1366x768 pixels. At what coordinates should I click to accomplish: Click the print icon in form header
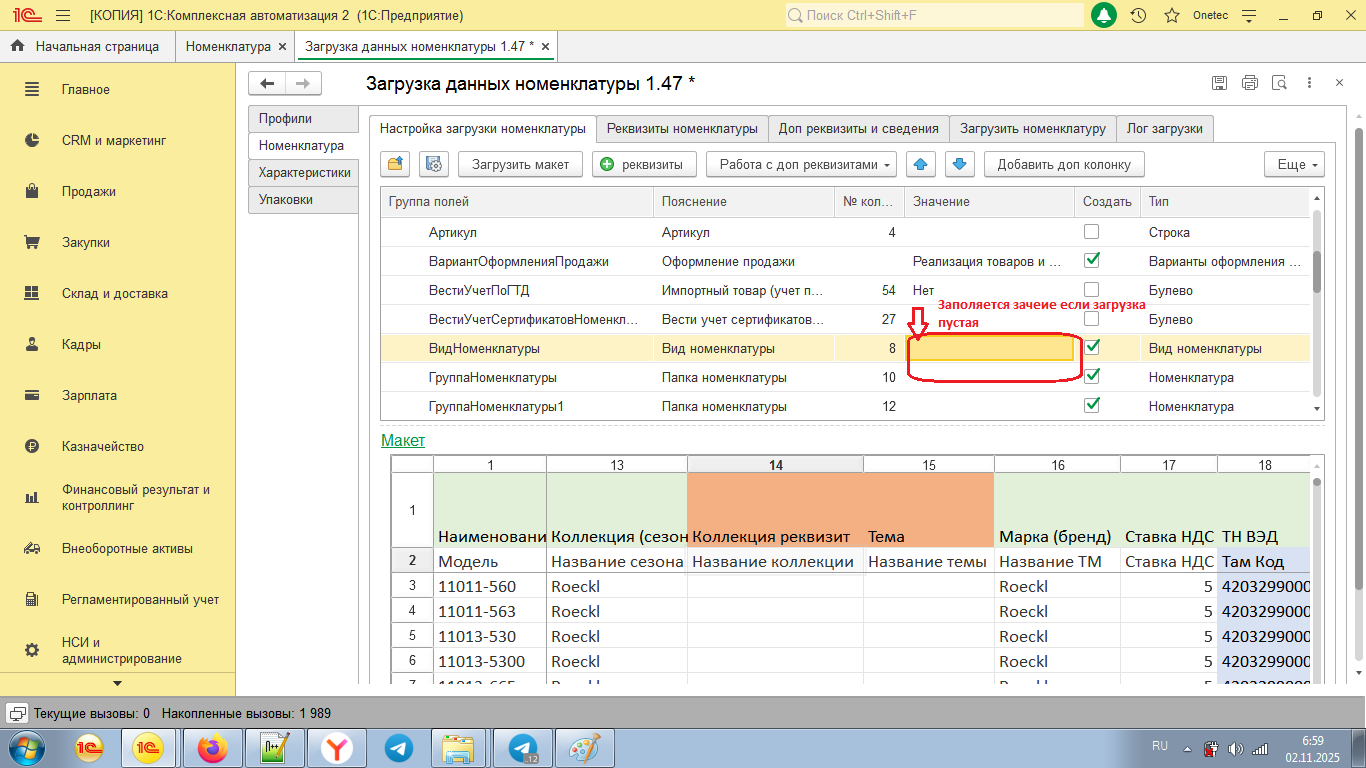pos(1249,84)
